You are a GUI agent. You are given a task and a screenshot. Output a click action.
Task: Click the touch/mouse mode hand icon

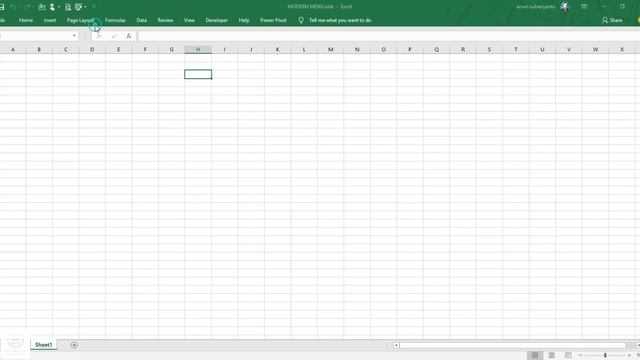click(52, 7)
